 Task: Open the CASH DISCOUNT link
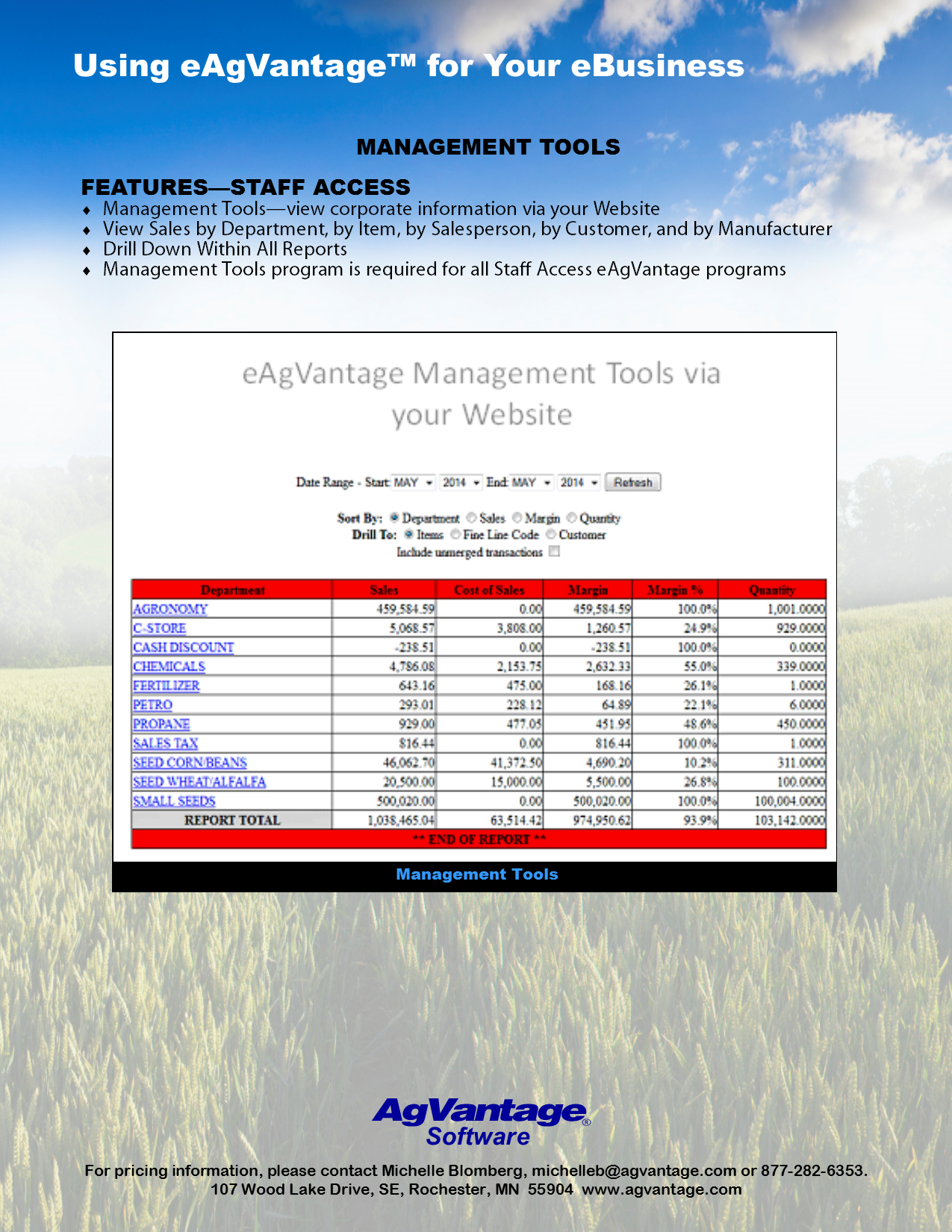184,647
